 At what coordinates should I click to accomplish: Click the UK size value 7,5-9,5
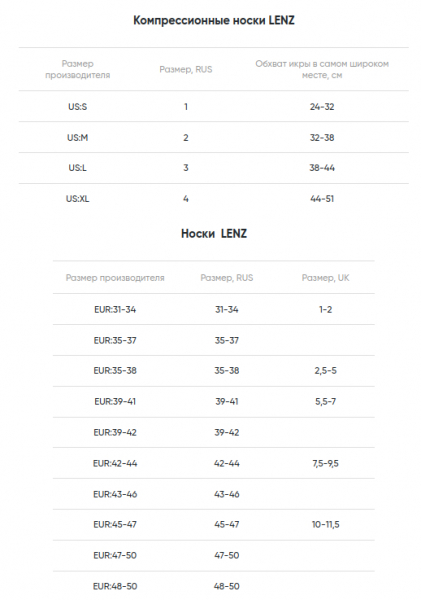click(325, 463)
